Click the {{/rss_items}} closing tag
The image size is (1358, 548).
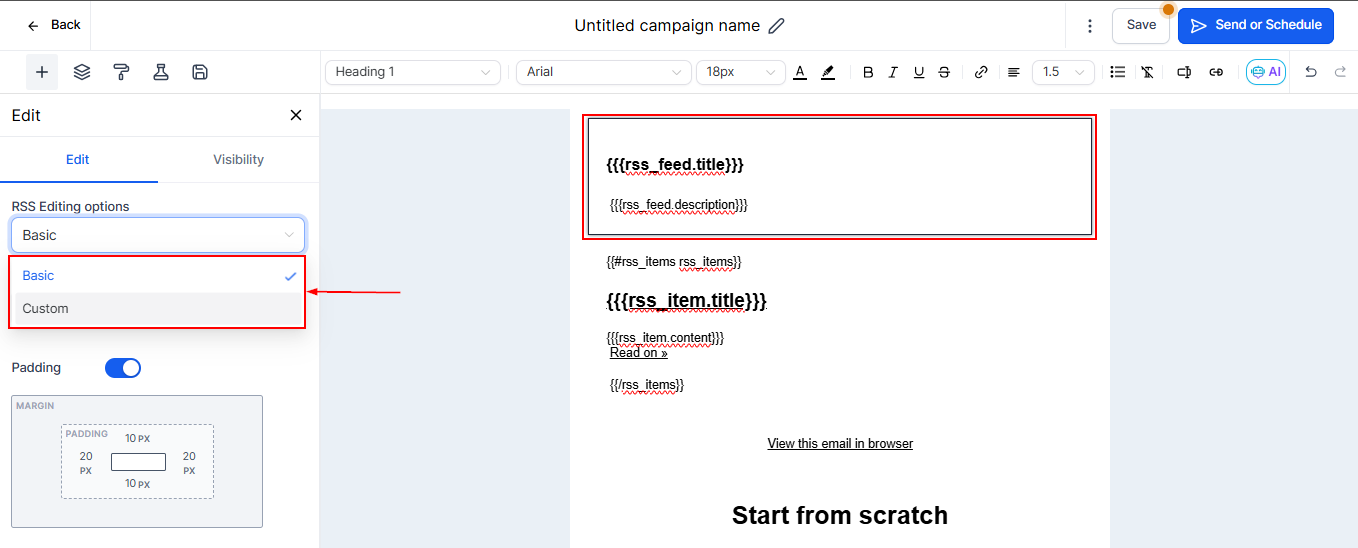(x=647, y=385)
